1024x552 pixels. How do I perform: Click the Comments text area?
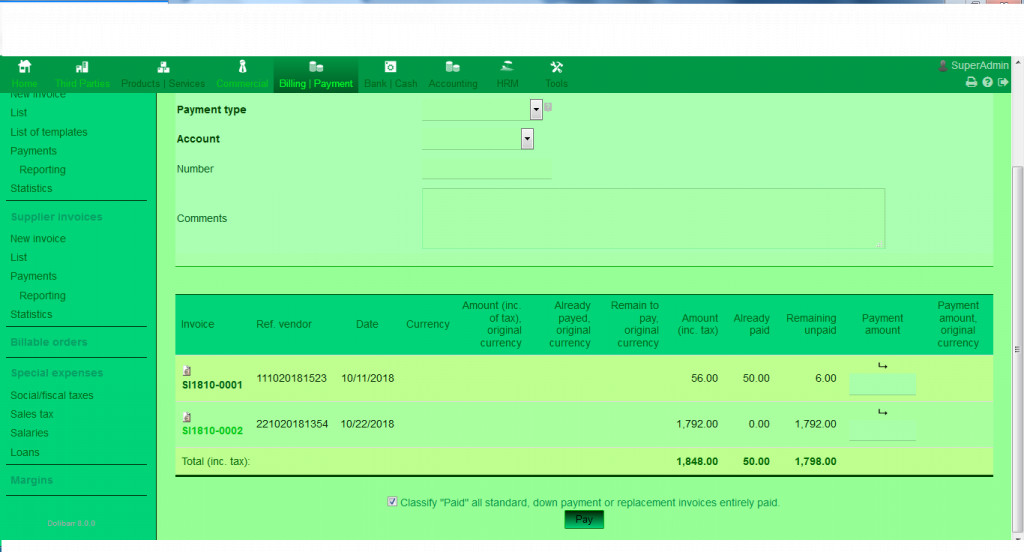pyautogui.click(x=653, y=218)
